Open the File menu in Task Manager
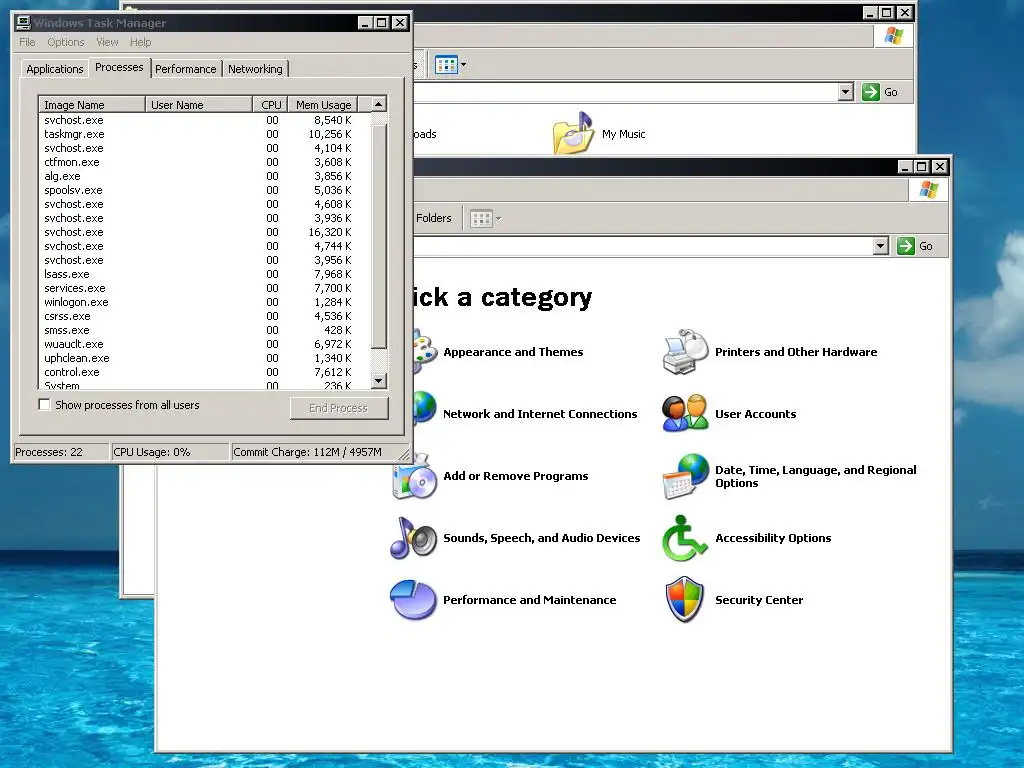The height and width of the screenshot is (768, 1024). [x=27, y=42]
